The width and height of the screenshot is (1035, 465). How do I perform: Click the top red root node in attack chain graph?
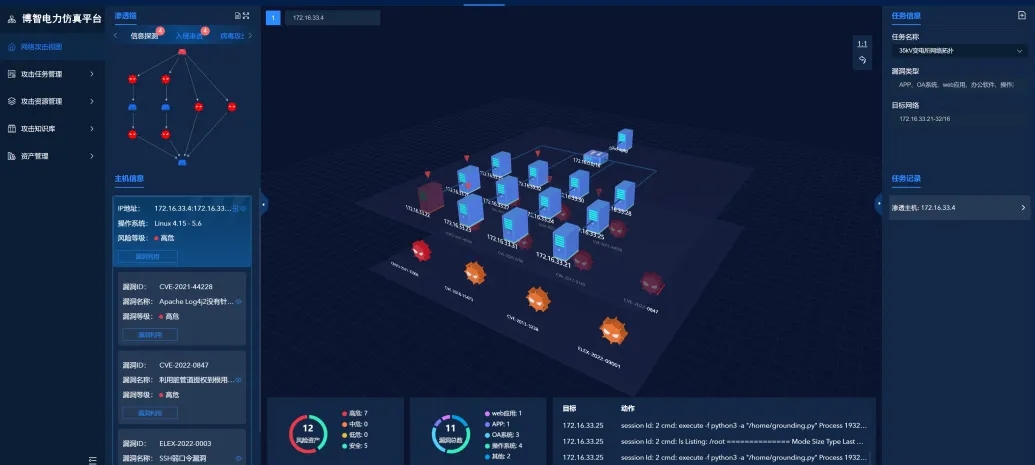(182, 52)
